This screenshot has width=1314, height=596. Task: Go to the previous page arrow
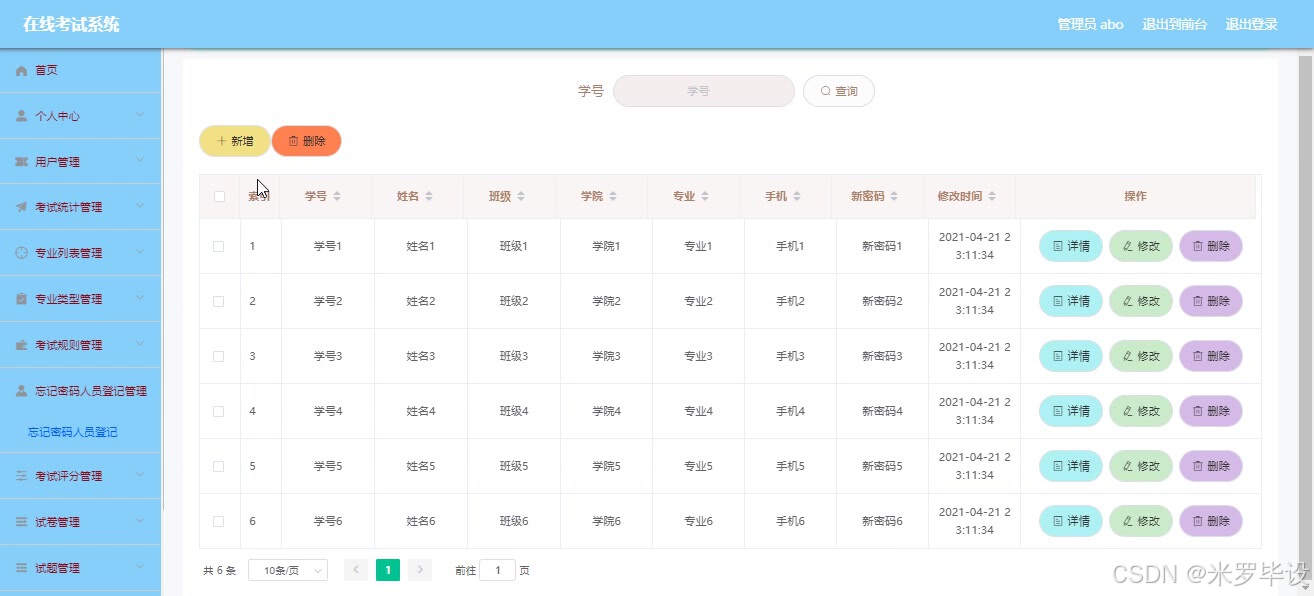(x=356, y=570)
